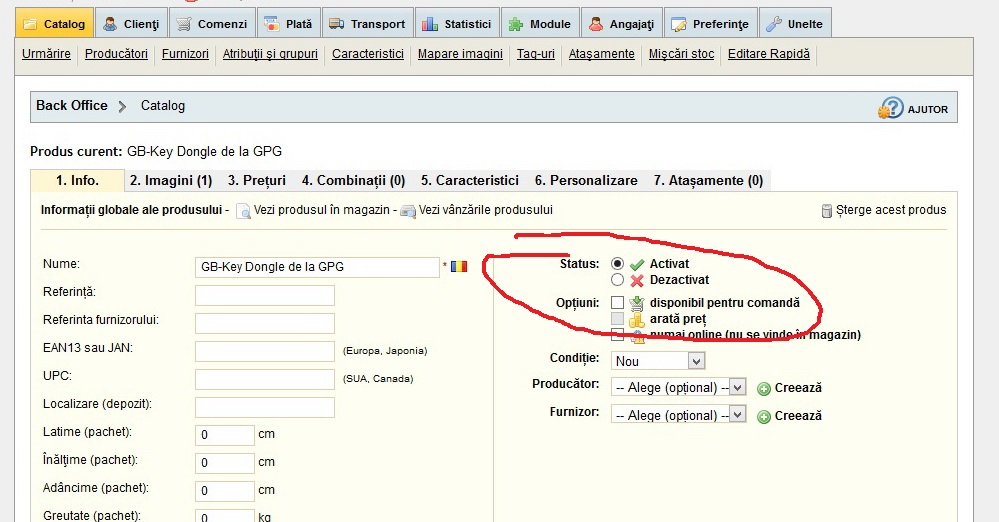The image size is (999, 522).
Task: Open the Producători submenu link
Action: click(x=117, y=54)
